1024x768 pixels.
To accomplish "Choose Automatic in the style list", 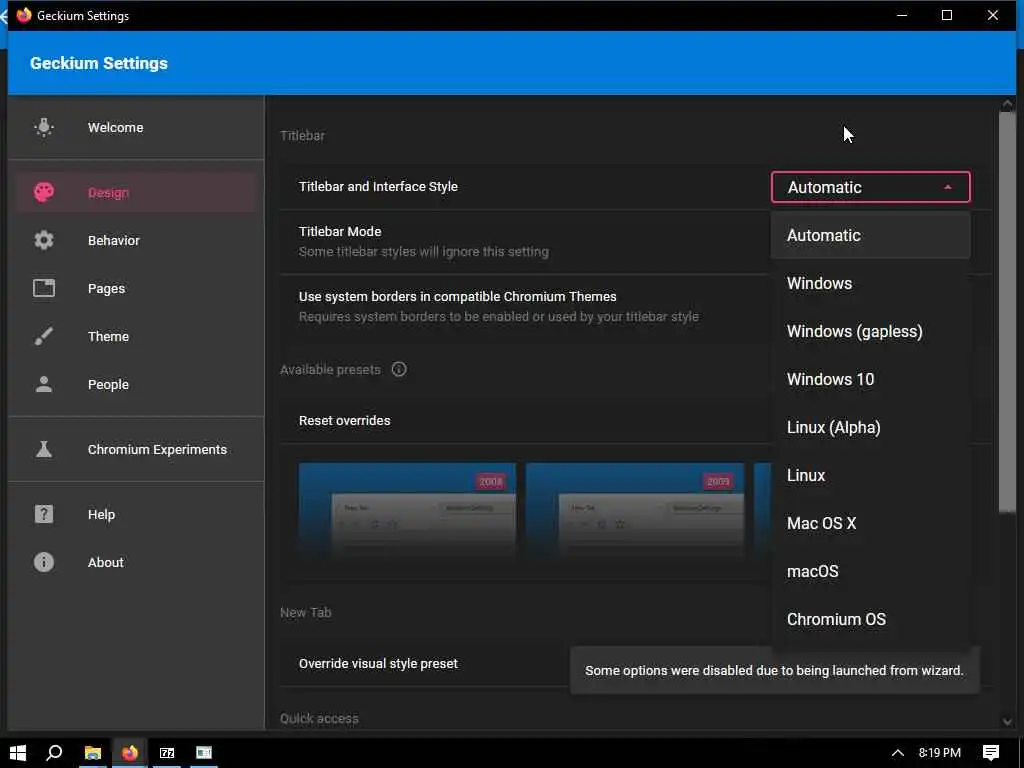I will [x=871, y=235].
